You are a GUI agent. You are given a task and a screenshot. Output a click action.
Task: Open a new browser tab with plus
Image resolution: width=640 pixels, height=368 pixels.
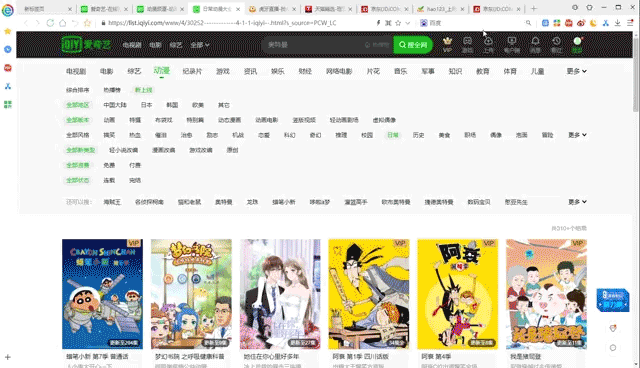click(x=533, y=8)
